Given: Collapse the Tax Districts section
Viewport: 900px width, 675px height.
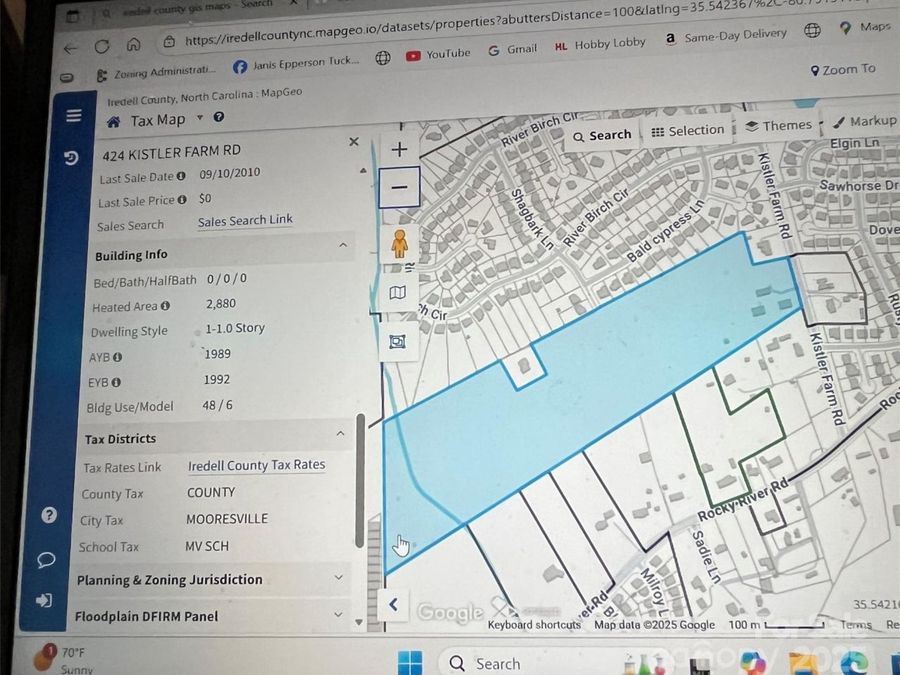Looking at the screenshot, I should coord(340,434).
